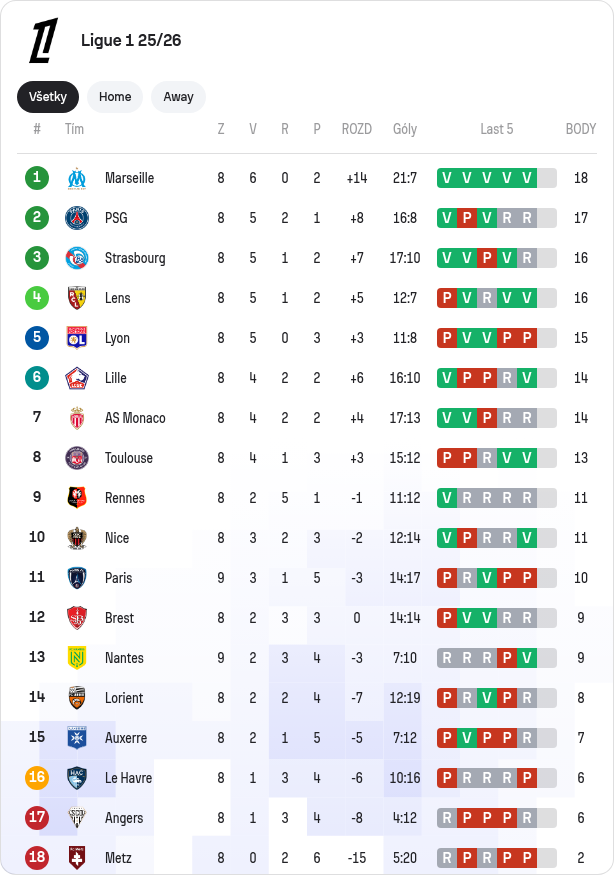Viewport: 614px width, 875px height.
Task: Select the Všetky filter tab
Action: pyautogui.click(x=48, y=97)
